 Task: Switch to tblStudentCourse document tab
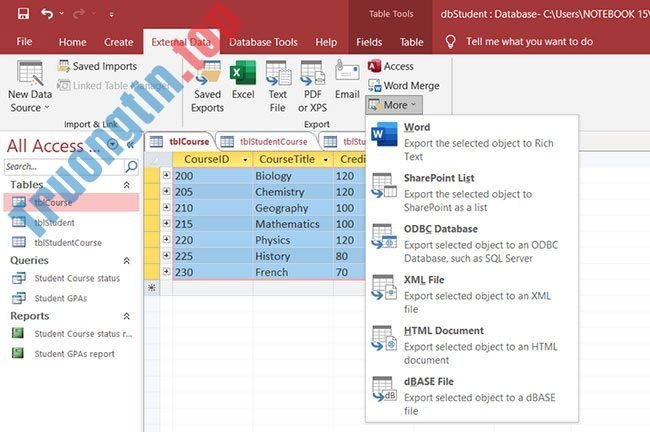coord(267,142)
